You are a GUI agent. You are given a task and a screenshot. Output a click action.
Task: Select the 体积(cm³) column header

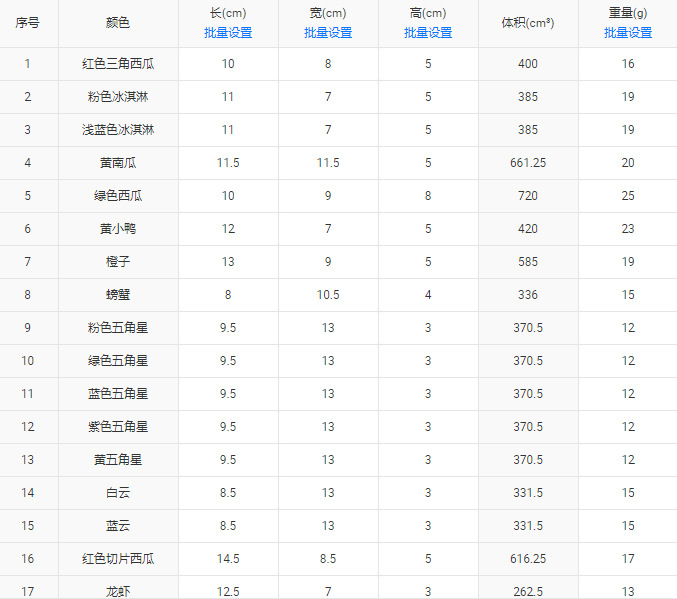[528, 22]
